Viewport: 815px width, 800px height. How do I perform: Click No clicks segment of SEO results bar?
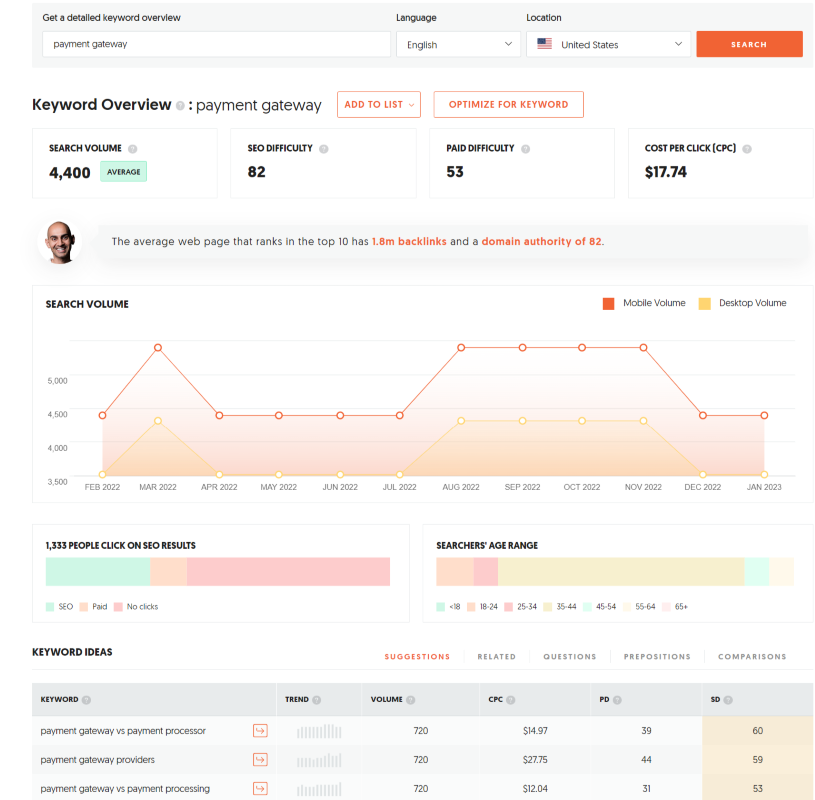288,572
